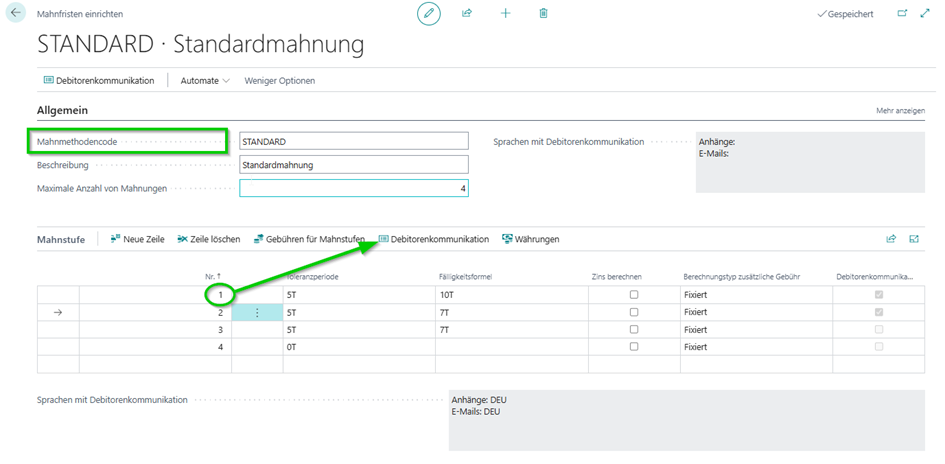The width and height of the screenshot is (945, 464).
Task: Open page in new window icon
Action: 902,14
